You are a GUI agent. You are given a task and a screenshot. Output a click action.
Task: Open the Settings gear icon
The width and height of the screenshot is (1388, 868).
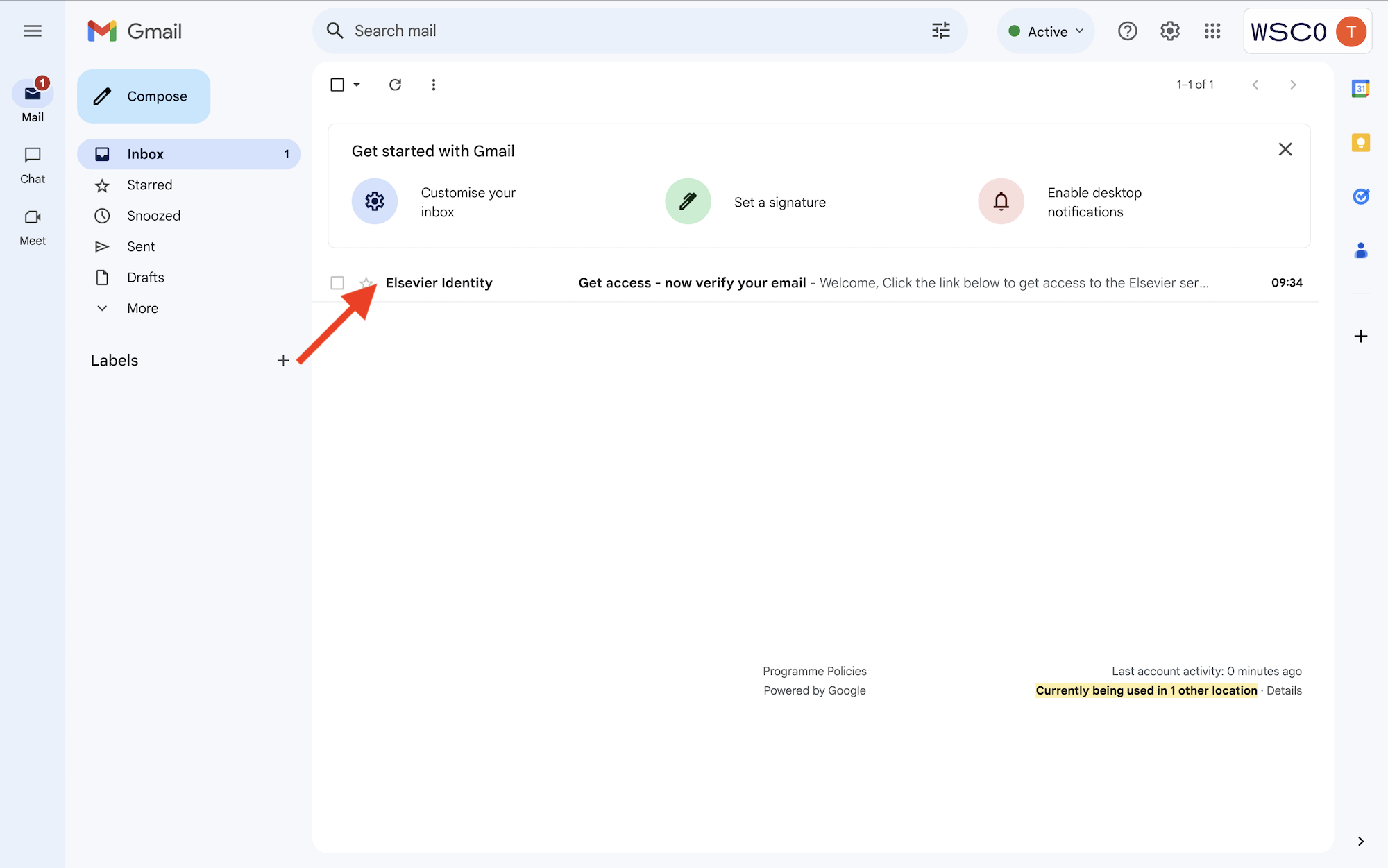pyautogui.click(x=1170, y=31)
